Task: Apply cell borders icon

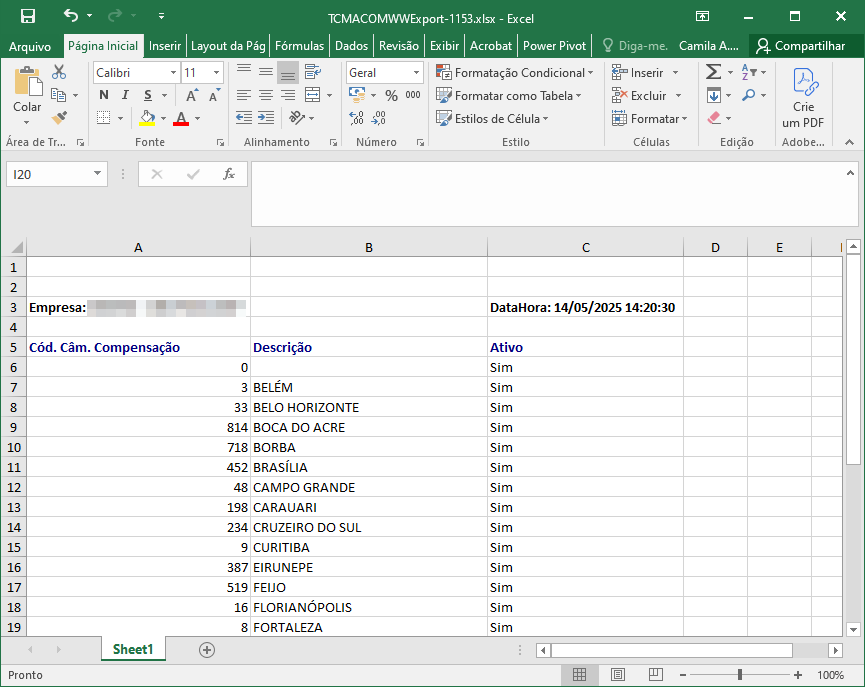Action: point(103,118)
